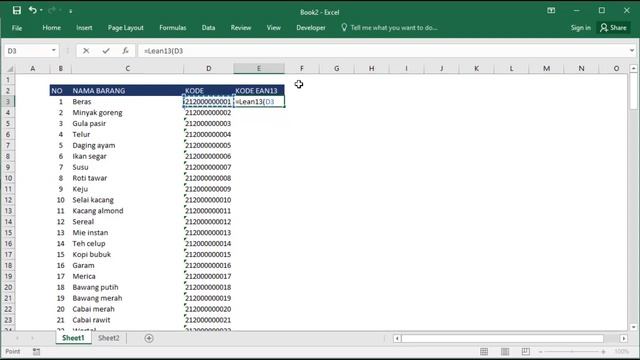640x360 pixels.
Task: Switch to the Insert tab
Action: (x=84, y=28)
